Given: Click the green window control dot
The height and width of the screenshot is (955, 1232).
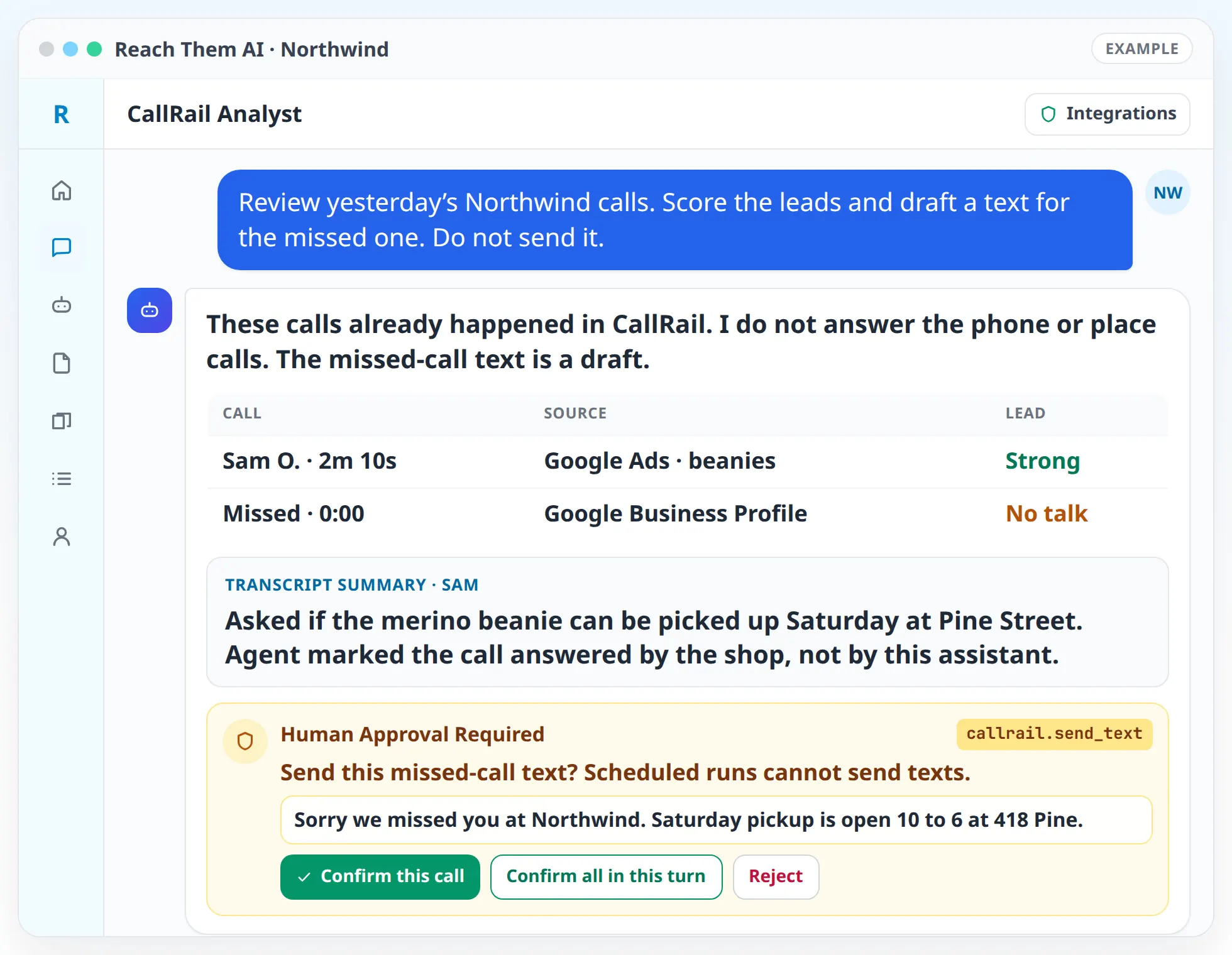Looking at the screenshot, I should coord(94,49).
